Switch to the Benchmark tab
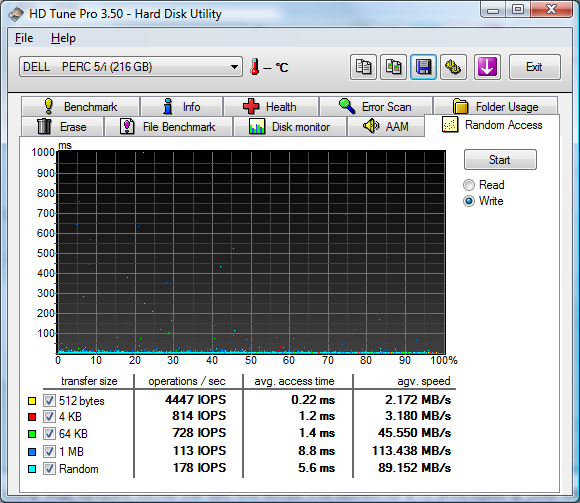This screenshot has height=503, width=580. click(x=81, y=107)
